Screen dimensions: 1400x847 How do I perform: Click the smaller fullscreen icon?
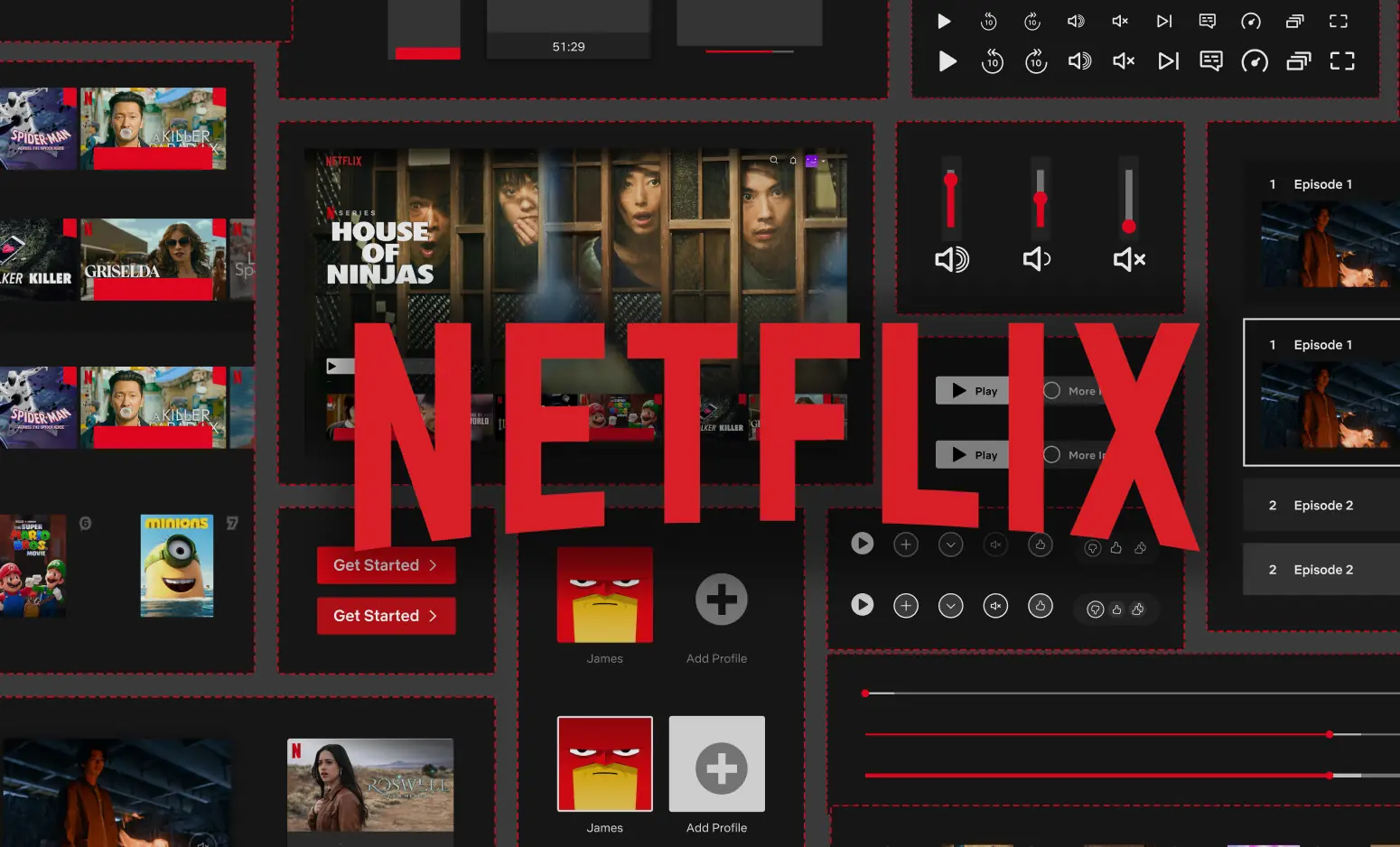click(x=1339, y=21)
